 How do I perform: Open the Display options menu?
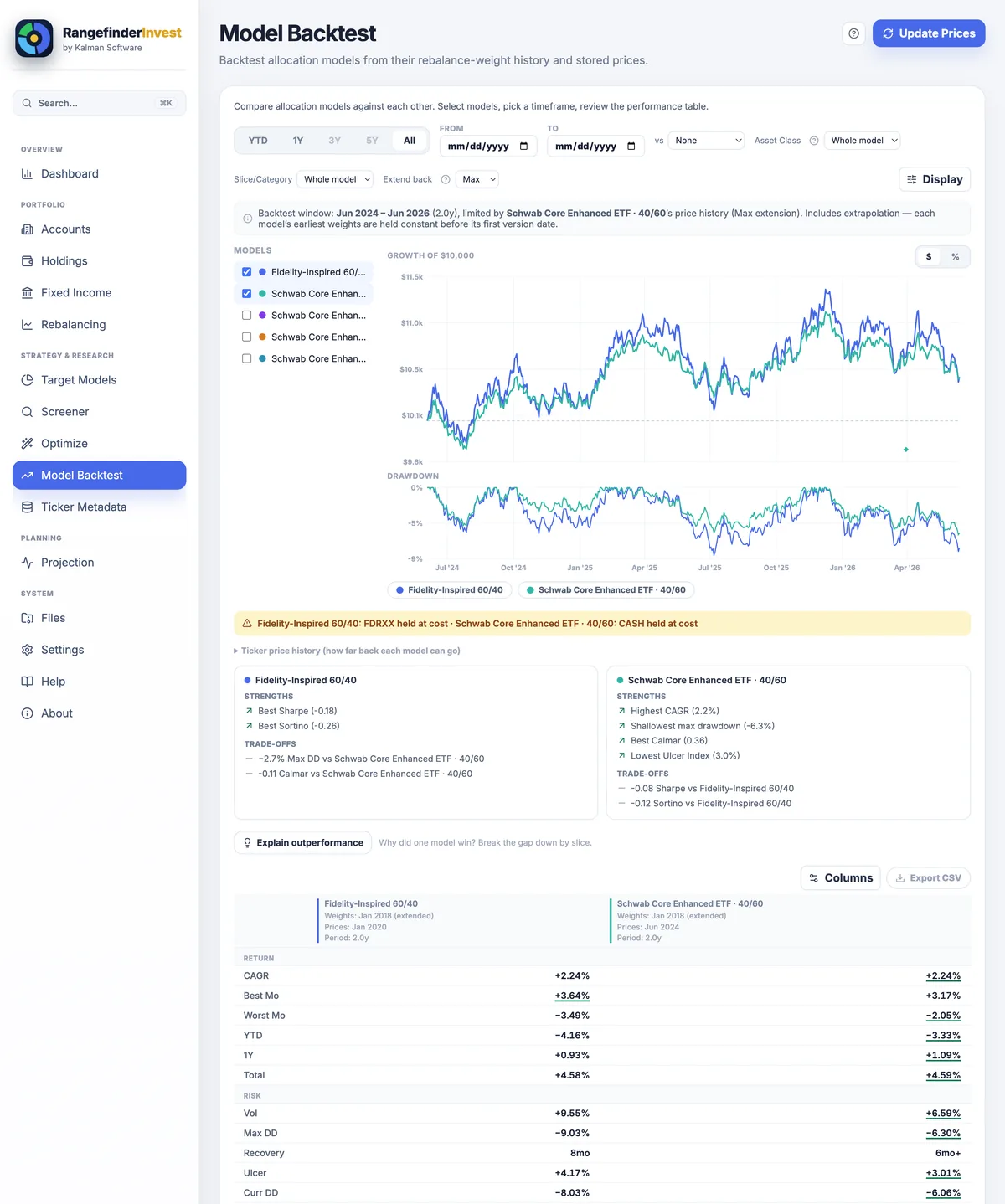(935, 179)
